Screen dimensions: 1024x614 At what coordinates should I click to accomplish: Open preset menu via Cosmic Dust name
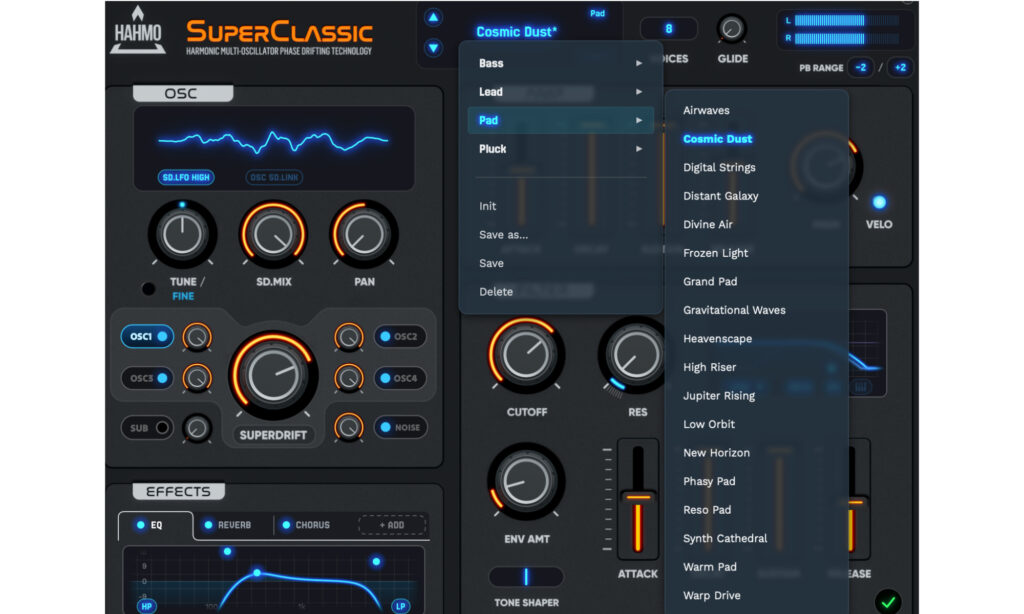pyautogui.click(x=517, y=32)
